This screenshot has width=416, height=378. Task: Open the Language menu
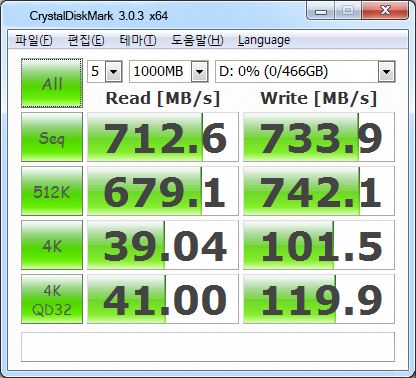click(264, 40)
